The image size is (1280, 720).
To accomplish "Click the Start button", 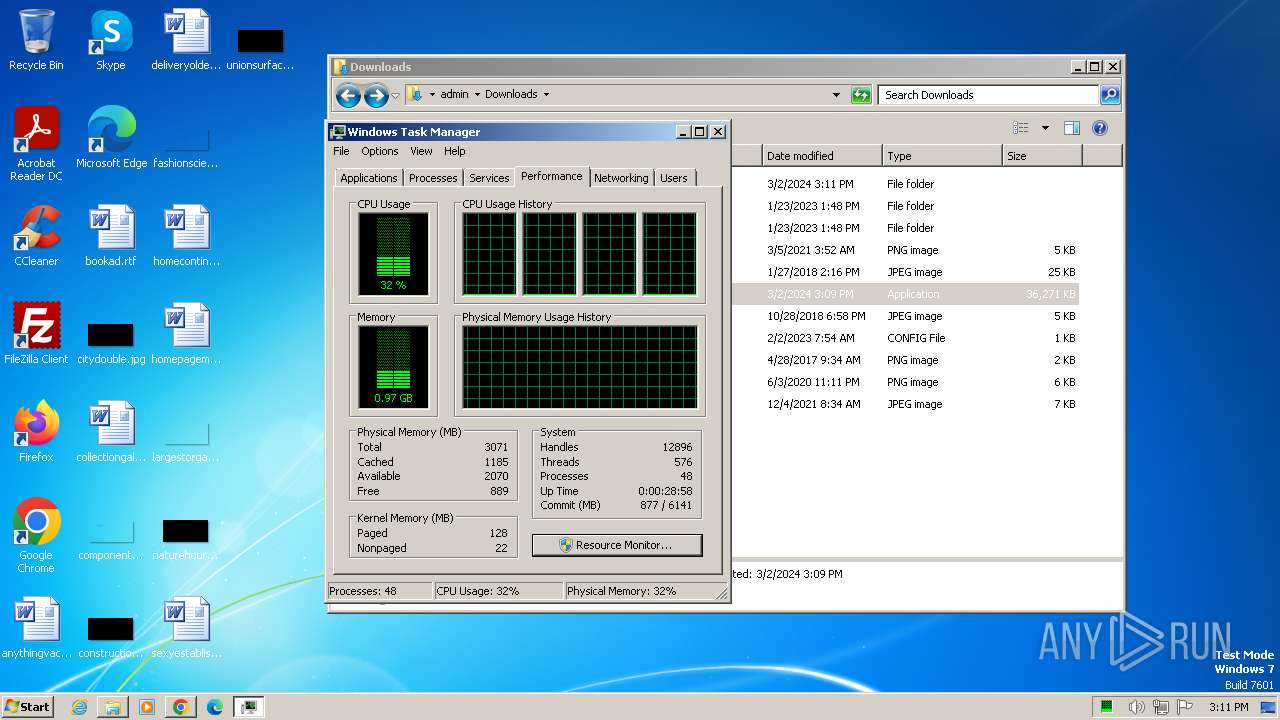I will pos(27,707).
